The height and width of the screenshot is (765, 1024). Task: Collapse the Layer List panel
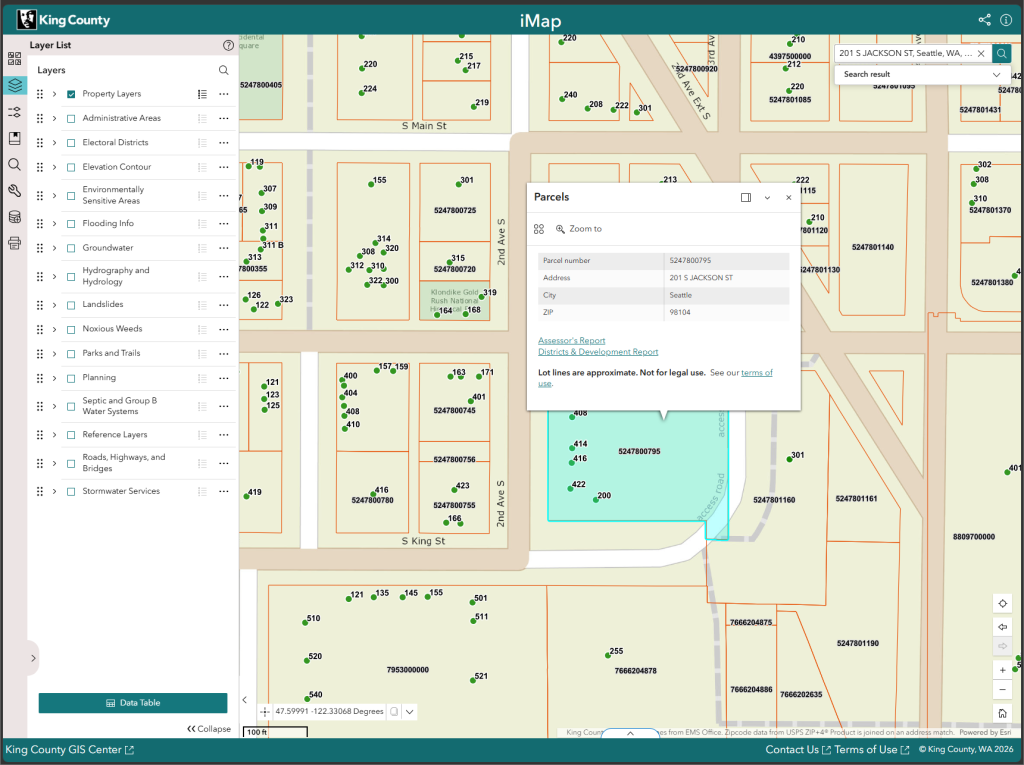point(209,728)
